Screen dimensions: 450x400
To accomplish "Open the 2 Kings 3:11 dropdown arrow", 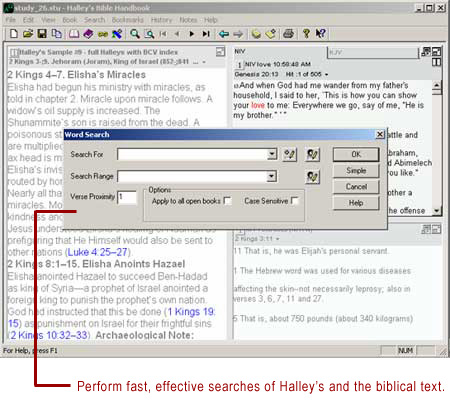I will (277, 239).
